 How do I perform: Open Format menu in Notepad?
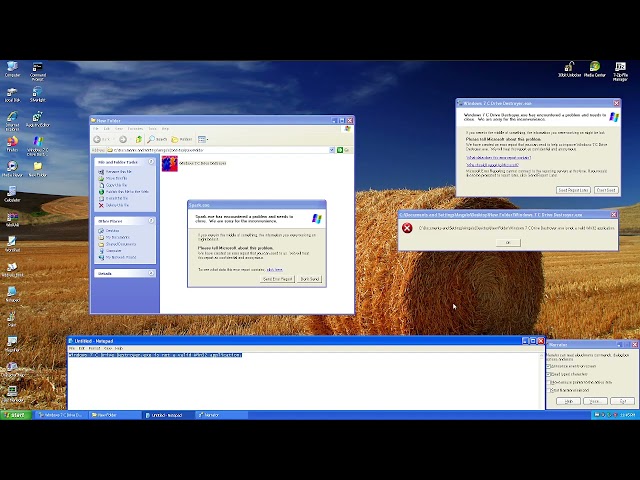(x=94, y=349)
